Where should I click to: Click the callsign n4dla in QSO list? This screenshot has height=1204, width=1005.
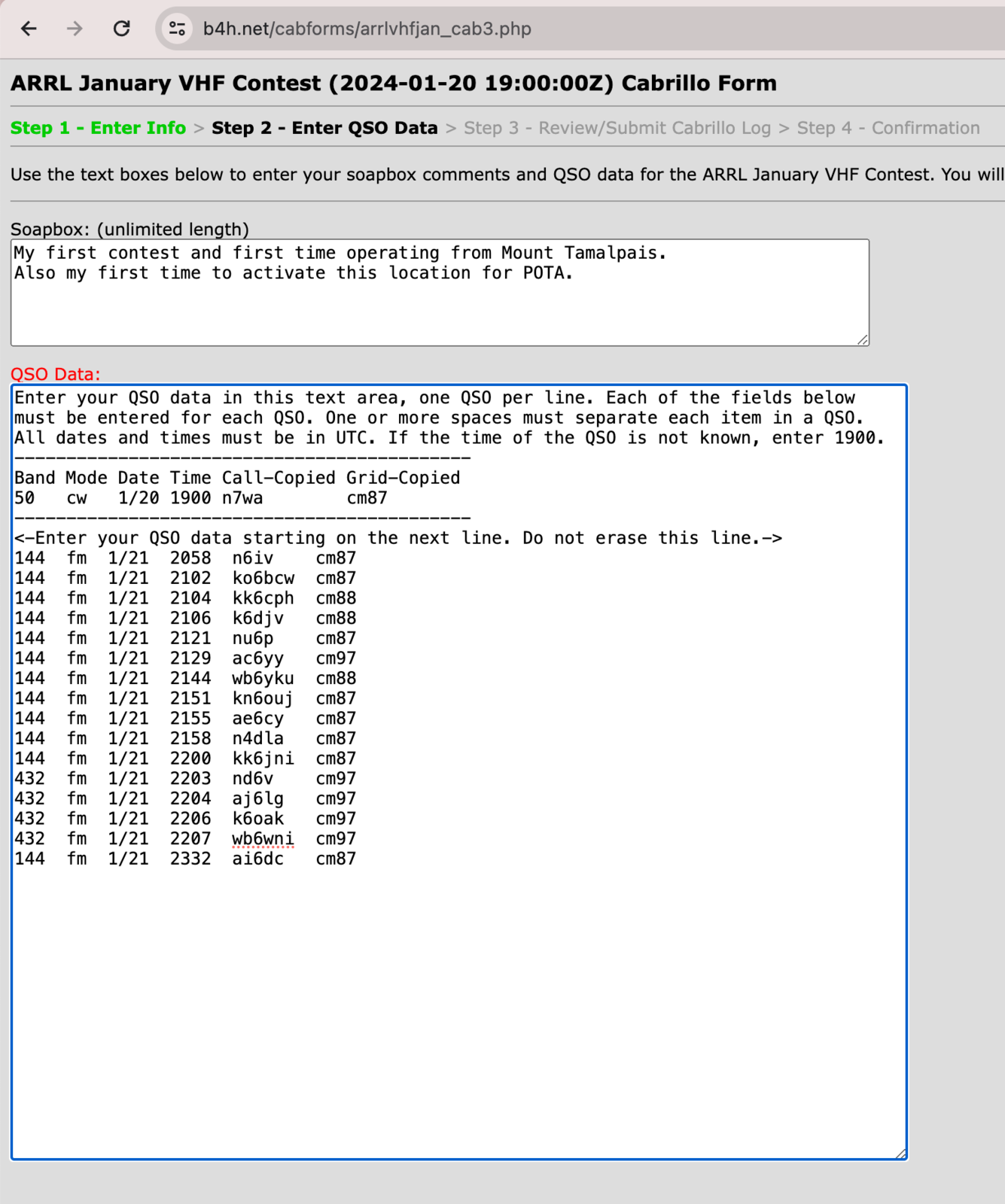[x=258, y=739]
